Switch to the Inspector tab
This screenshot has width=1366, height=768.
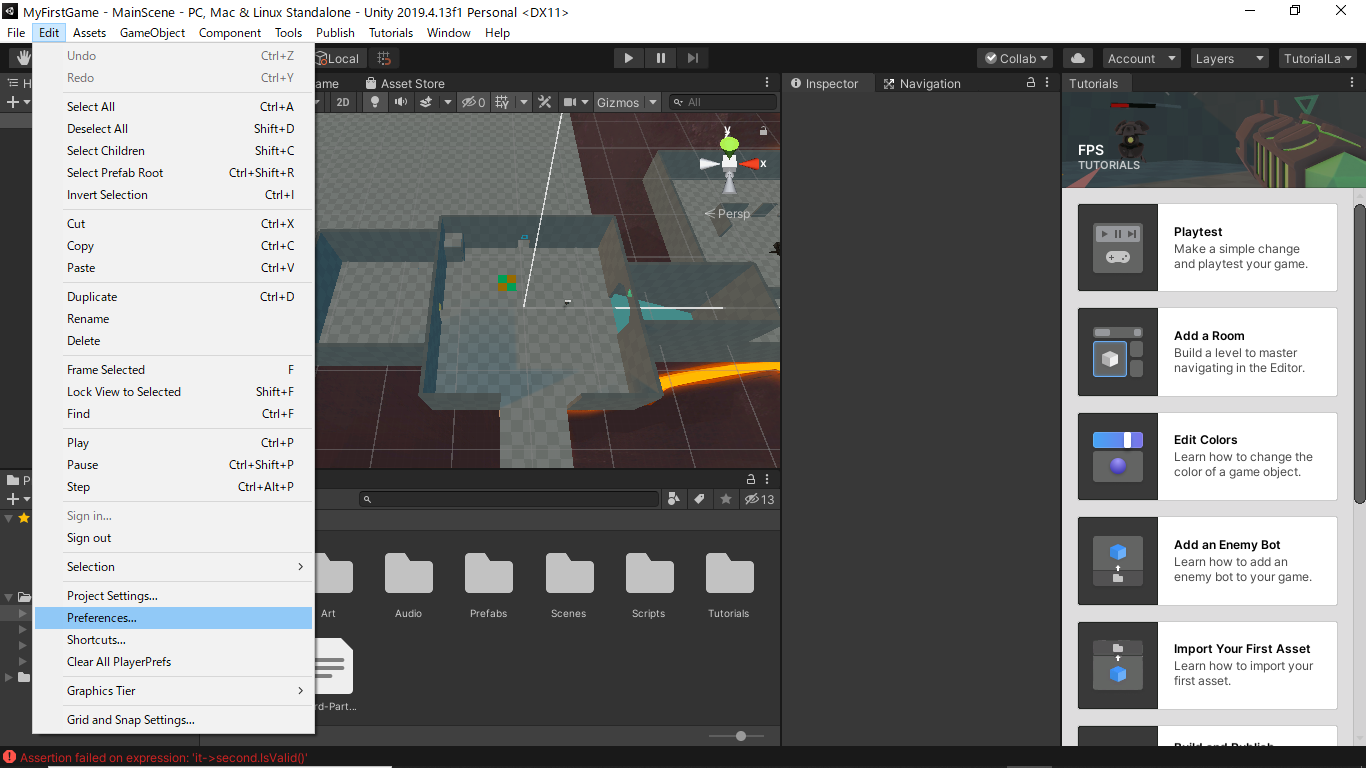pos(825,84)
